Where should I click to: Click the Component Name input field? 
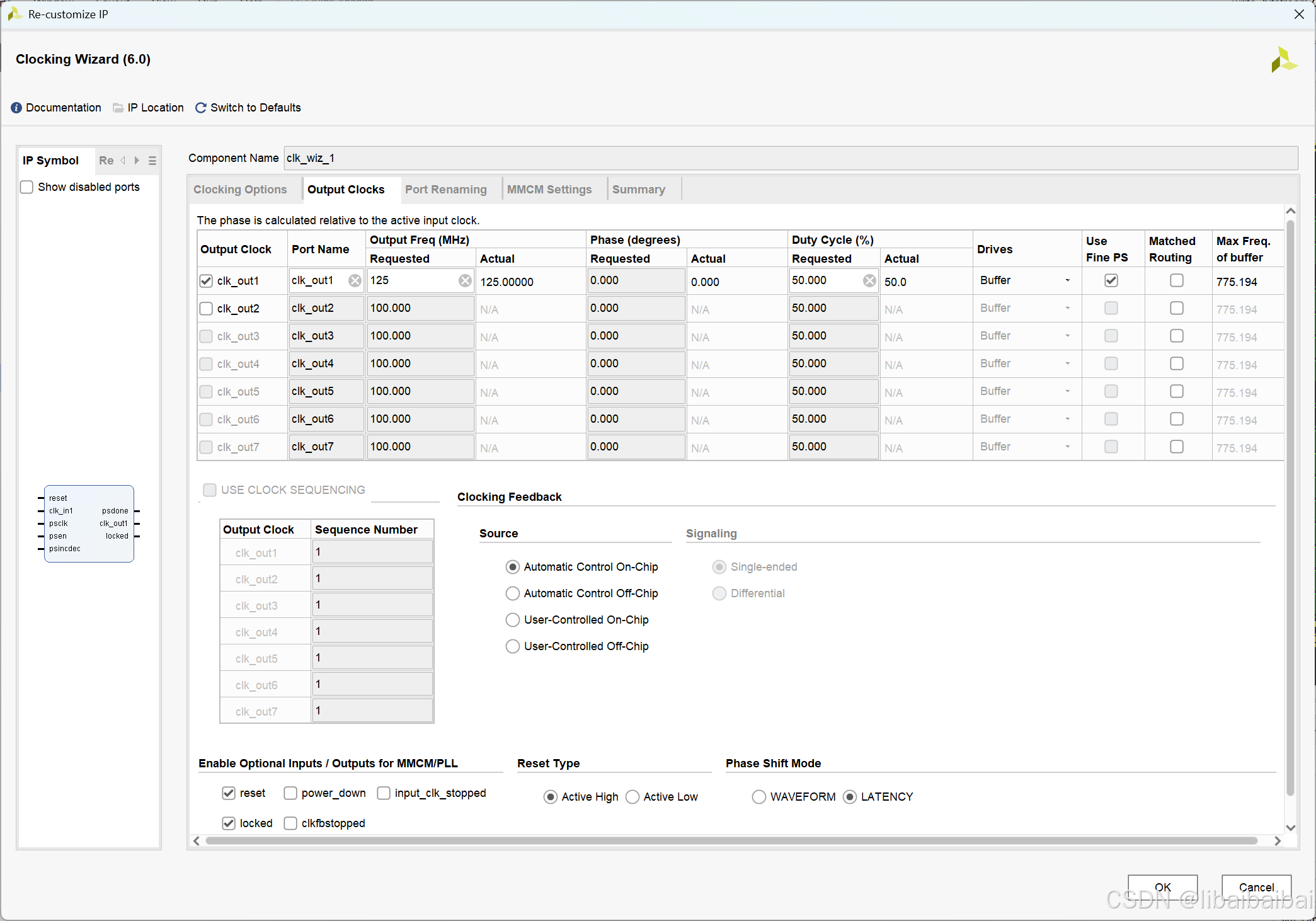tap(790, 158)
